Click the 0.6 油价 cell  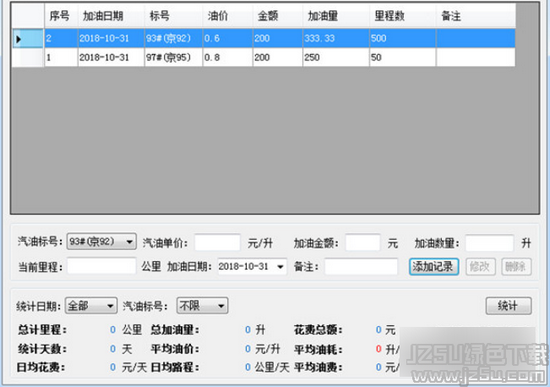(228, 38)
